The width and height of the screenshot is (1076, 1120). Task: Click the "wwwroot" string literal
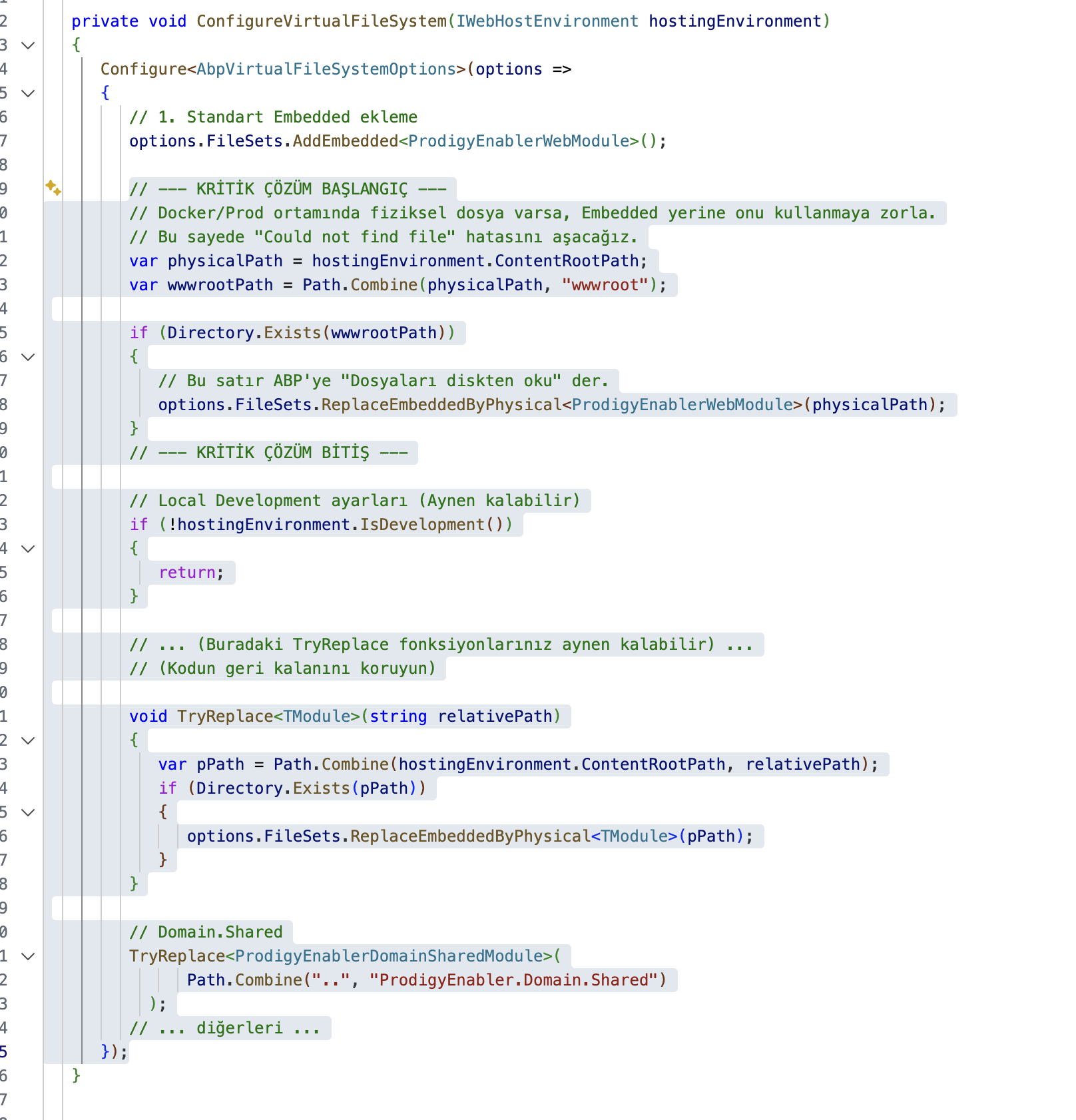tap(605, 285)
